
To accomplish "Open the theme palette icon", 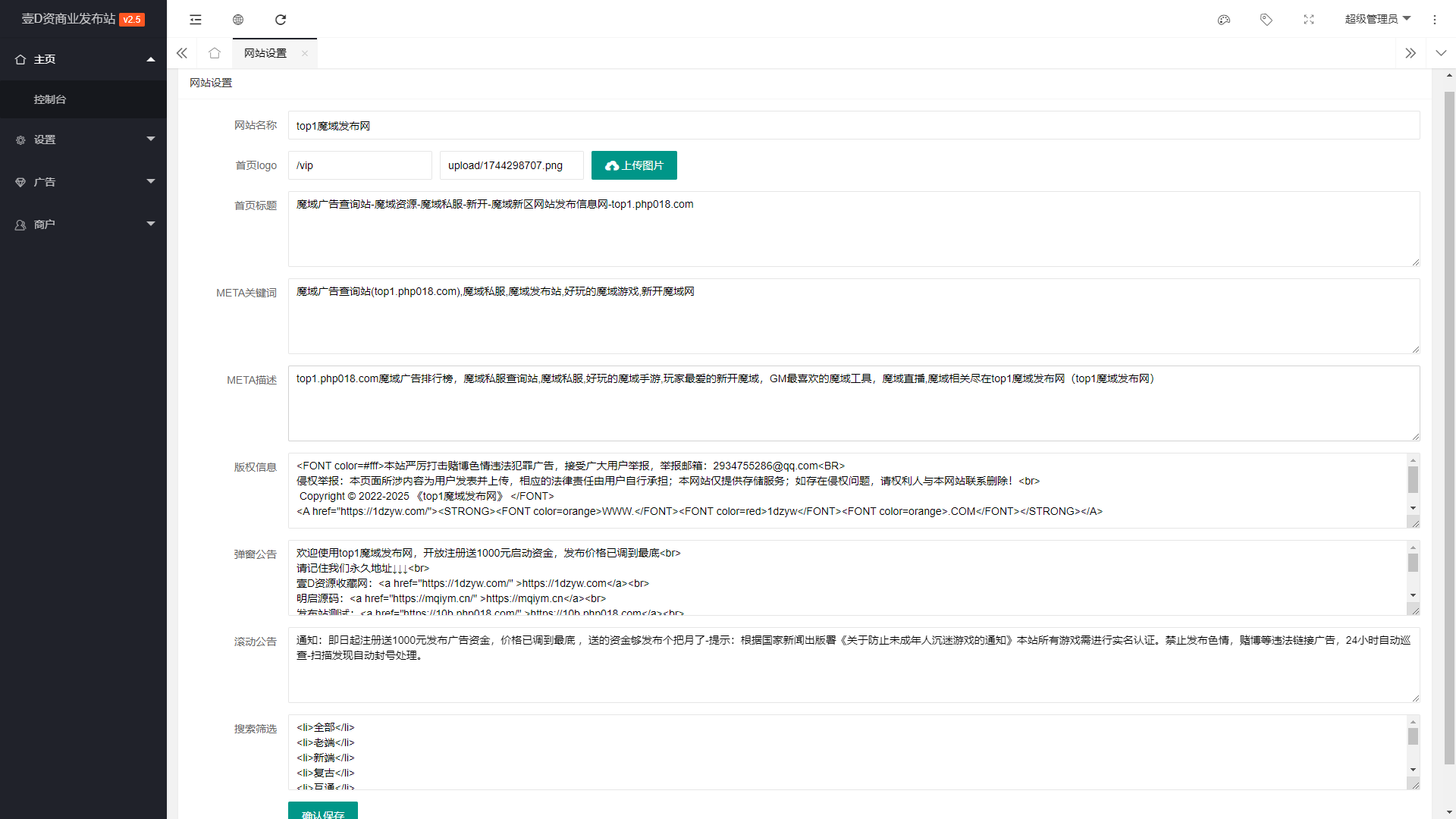I will click(x=1224, y=19).
